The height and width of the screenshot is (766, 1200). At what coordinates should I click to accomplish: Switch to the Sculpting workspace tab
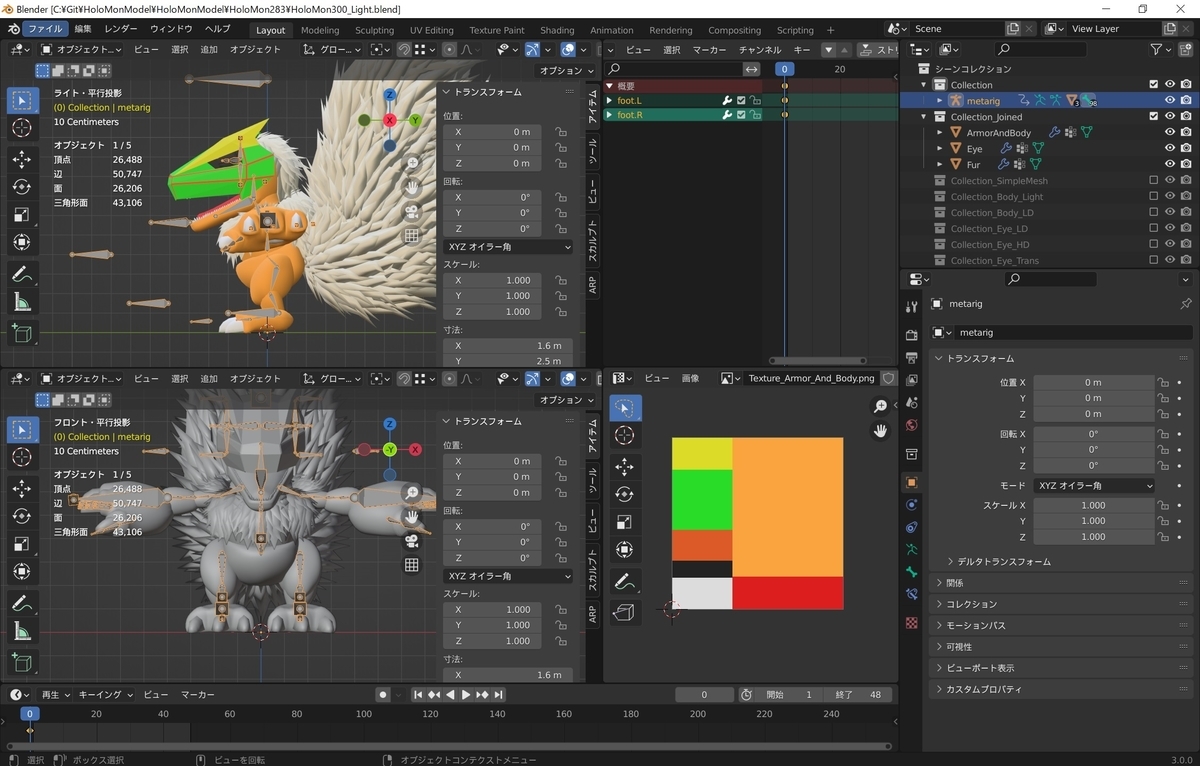(x=374, y=30)
